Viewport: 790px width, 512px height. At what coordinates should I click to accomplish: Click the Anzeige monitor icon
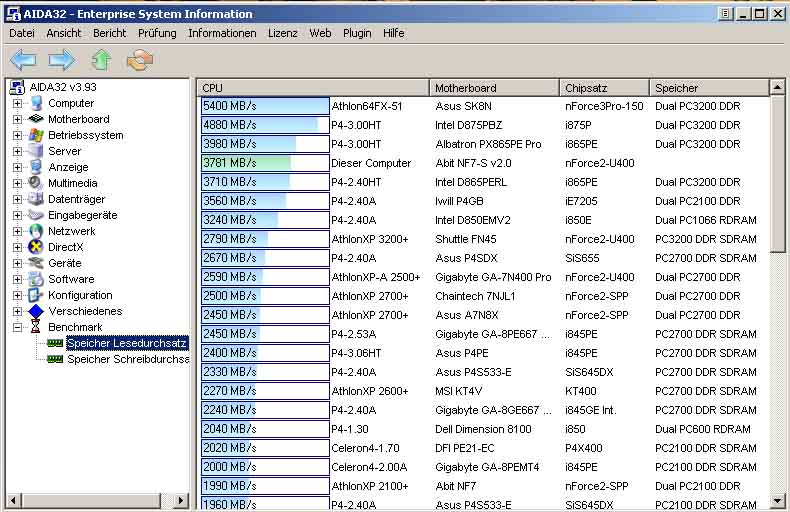pos(36,167)
